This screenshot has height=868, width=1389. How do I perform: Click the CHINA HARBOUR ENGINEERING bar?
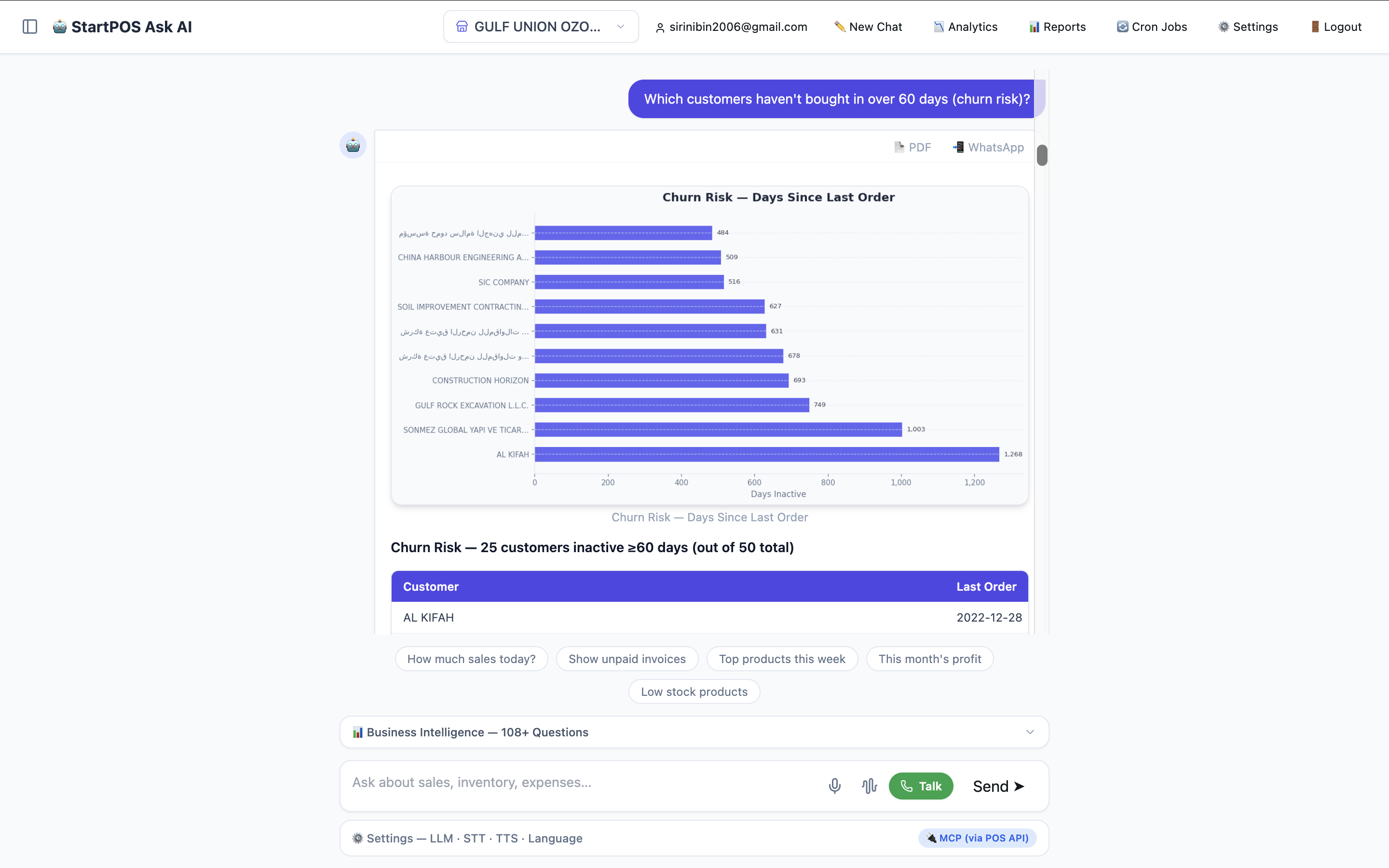coord(628,257)
